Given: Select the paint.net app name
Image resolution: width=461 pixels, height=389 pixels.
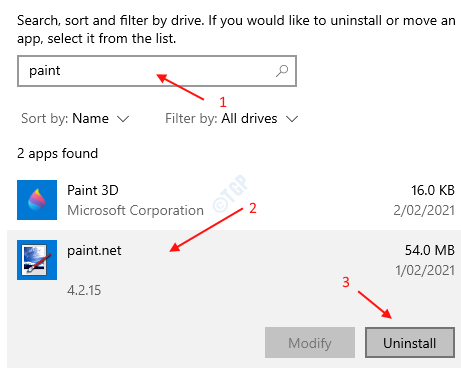Looking at the screenshot, I should (94, 251).
